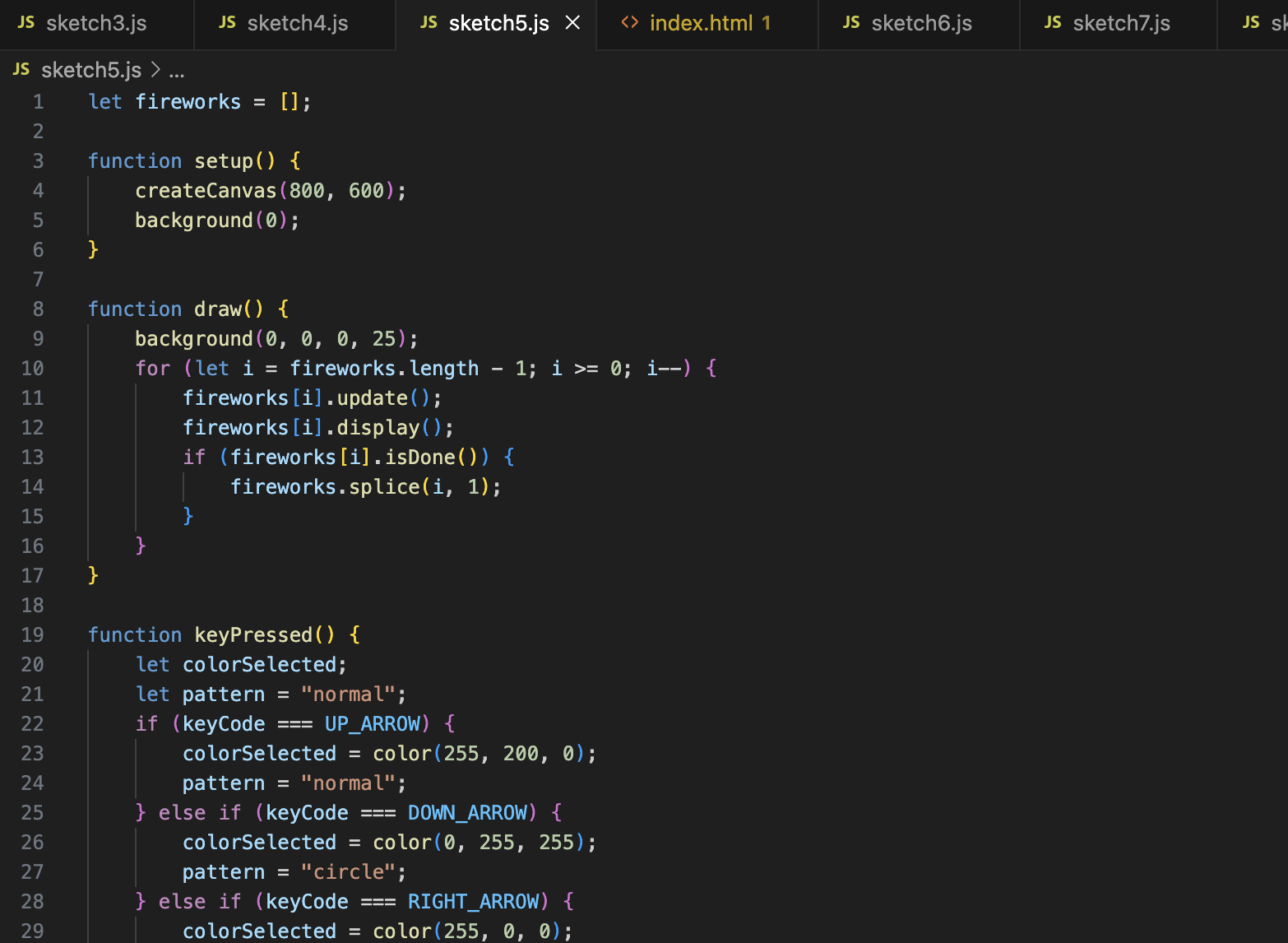
Task: Click the JS icon in the breadcrumb bar
Action: coord(21,69)
